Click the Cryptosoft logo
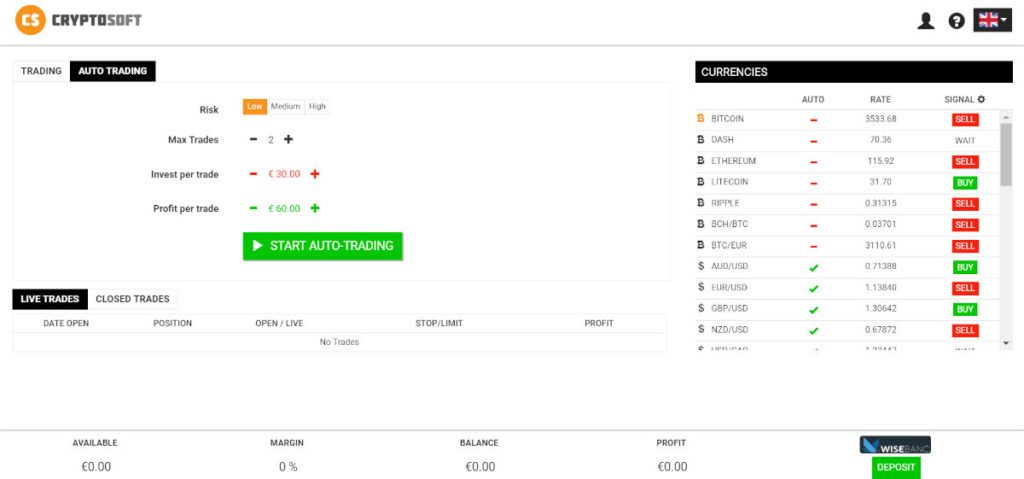 [x=80, y=19]
